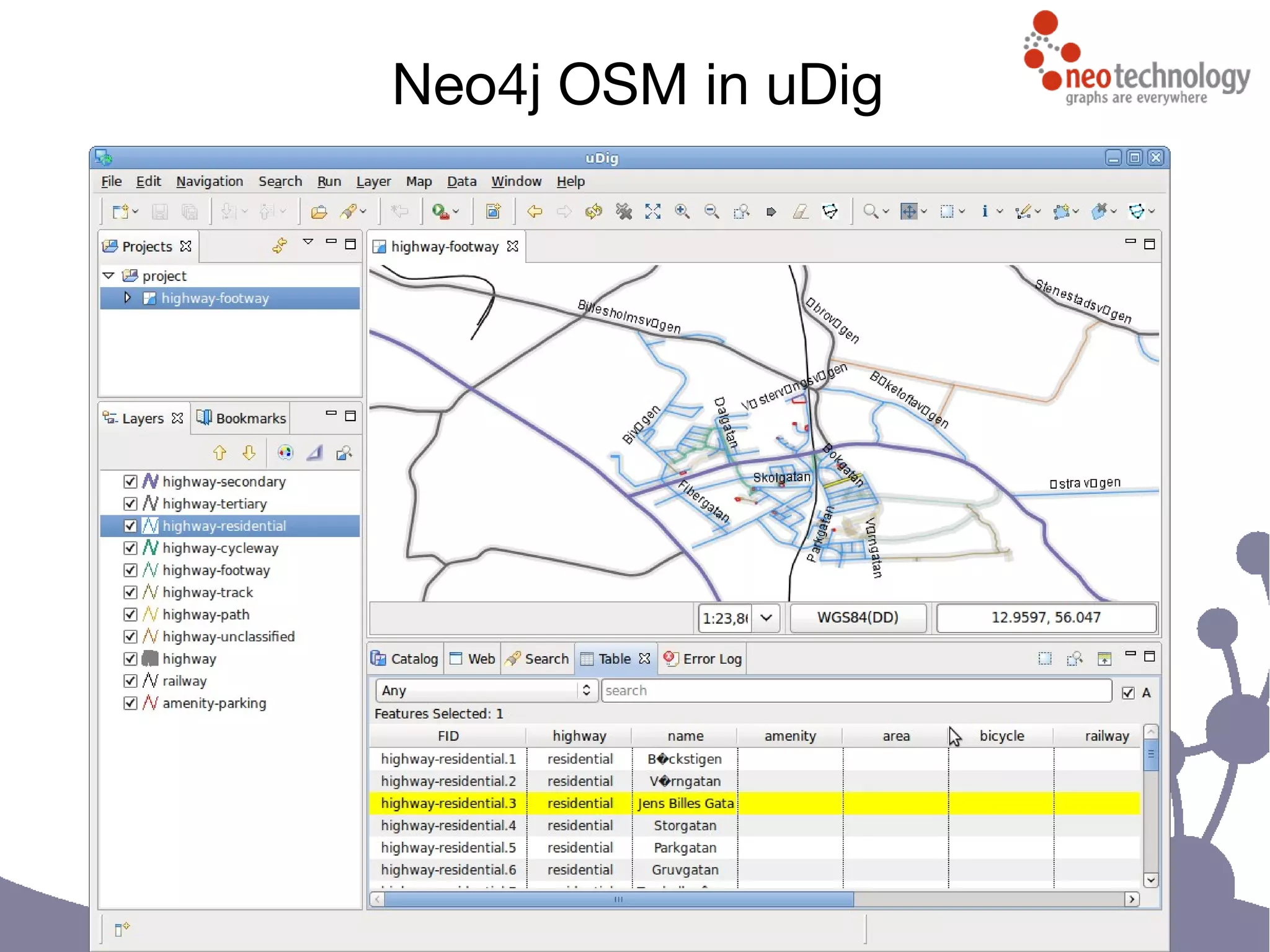Click the promote selection icon in Table view

click(x=1104, y=659)
